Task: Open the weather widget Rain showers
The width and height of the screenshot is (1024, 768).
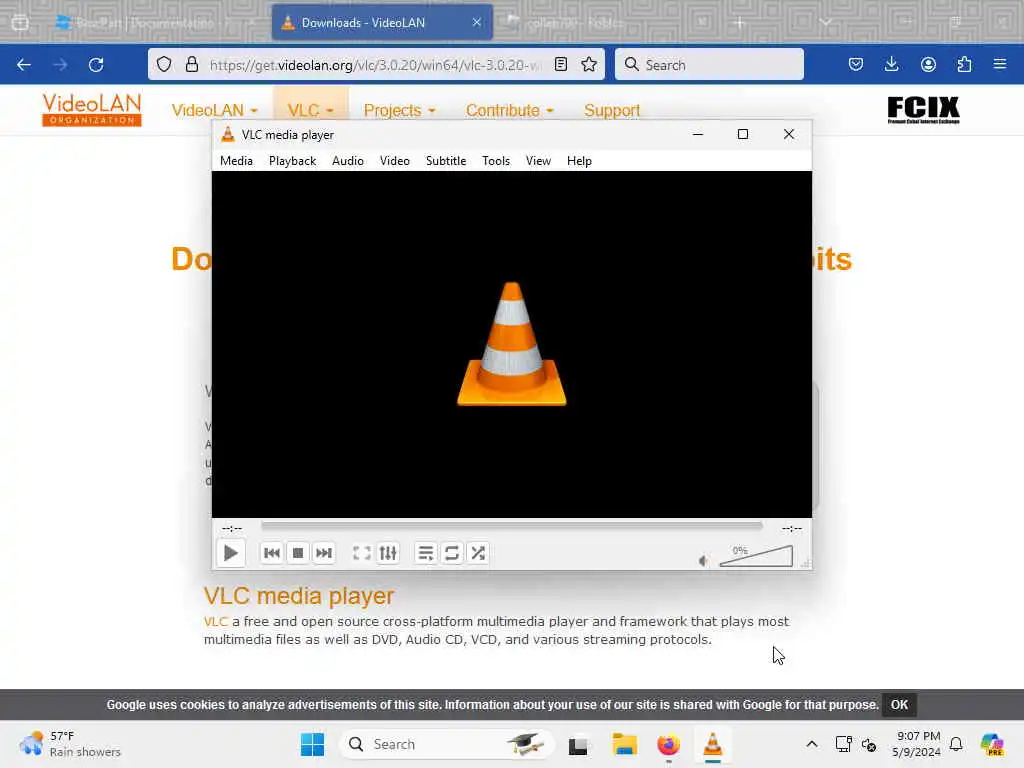Action: tap(70, 744)
